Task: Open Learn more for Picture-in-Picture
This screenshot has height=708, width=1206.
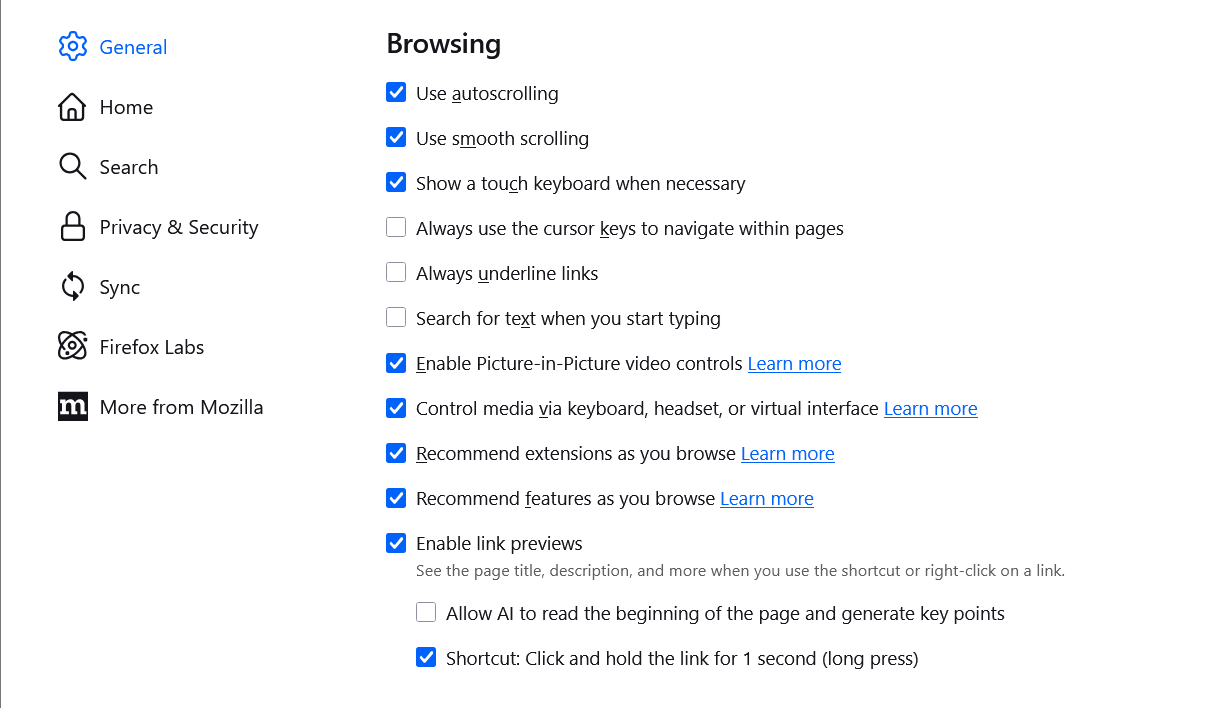Action: 794,364
